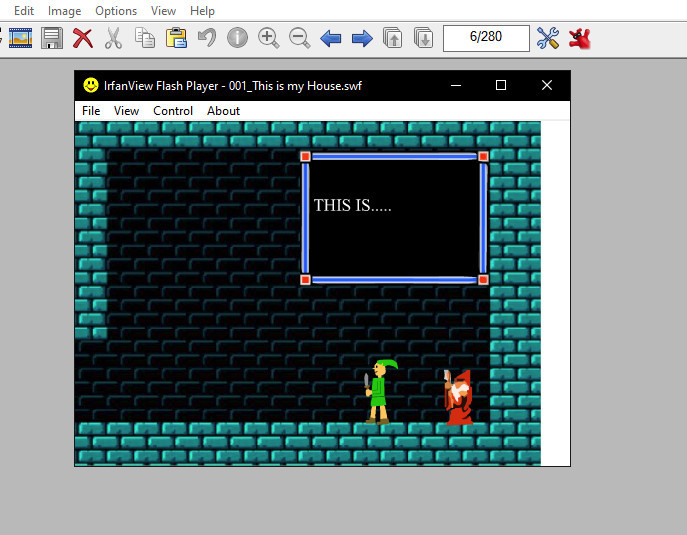Minimize the Flash Player window
Viewport: 687px width, 535px height.
[456, 85]
